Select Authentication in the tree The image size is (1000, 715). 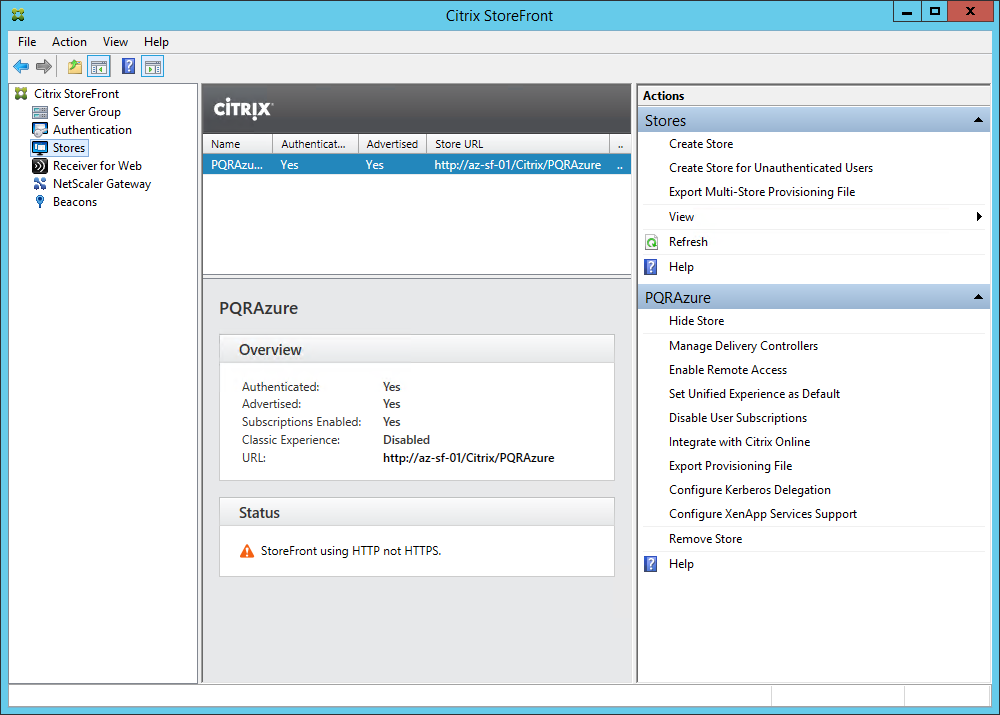coord(92,130)
